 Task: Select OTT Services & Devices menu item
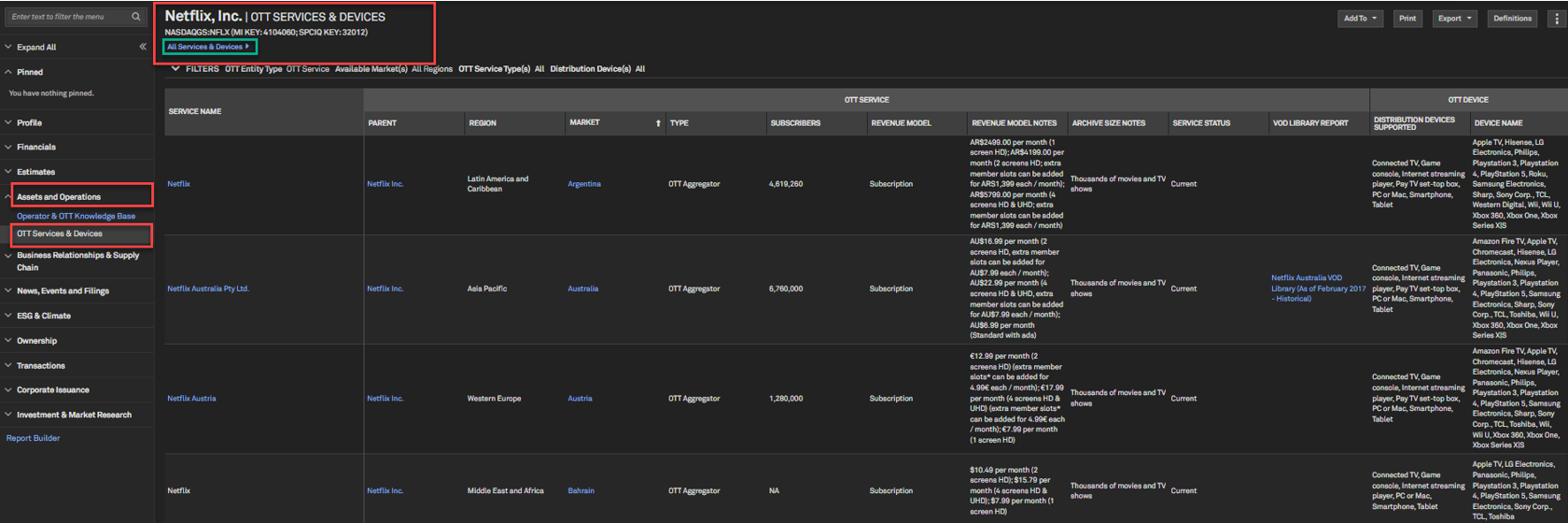click(x=60, y=233)
